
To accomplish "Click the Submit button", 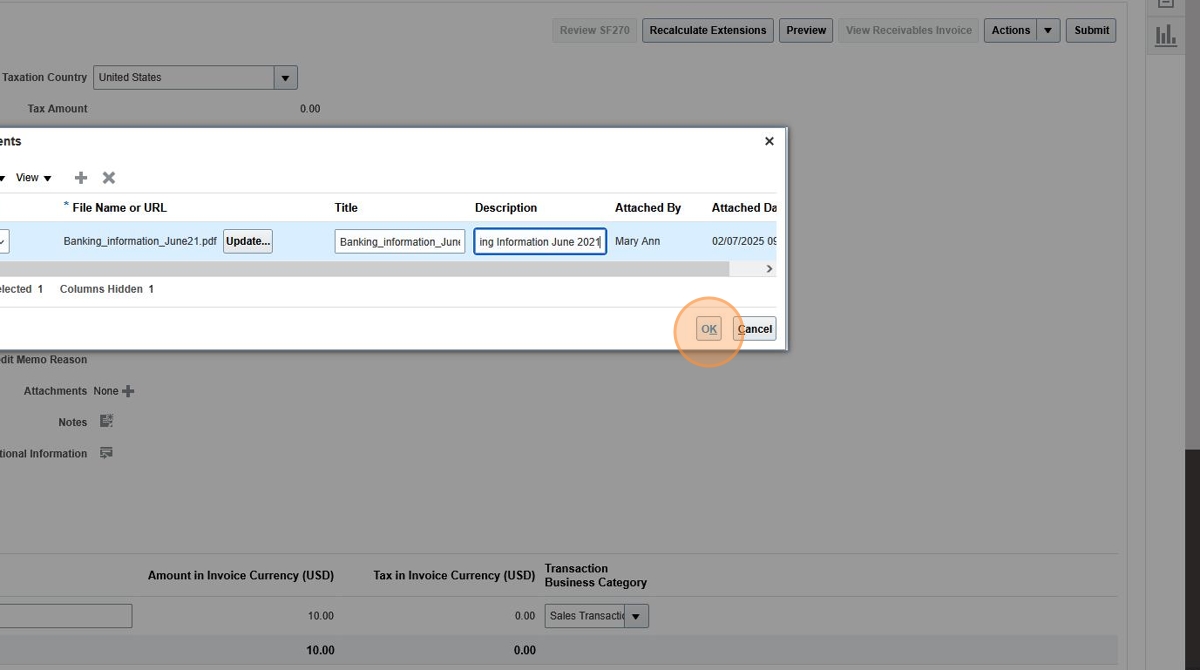I will (x=1091, y=30).
